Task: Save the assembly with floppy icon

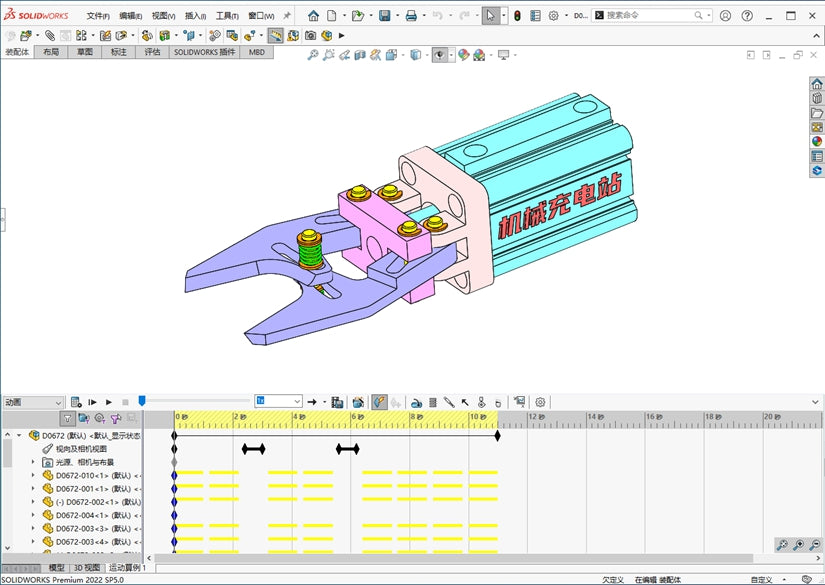Action: (385, 15)
